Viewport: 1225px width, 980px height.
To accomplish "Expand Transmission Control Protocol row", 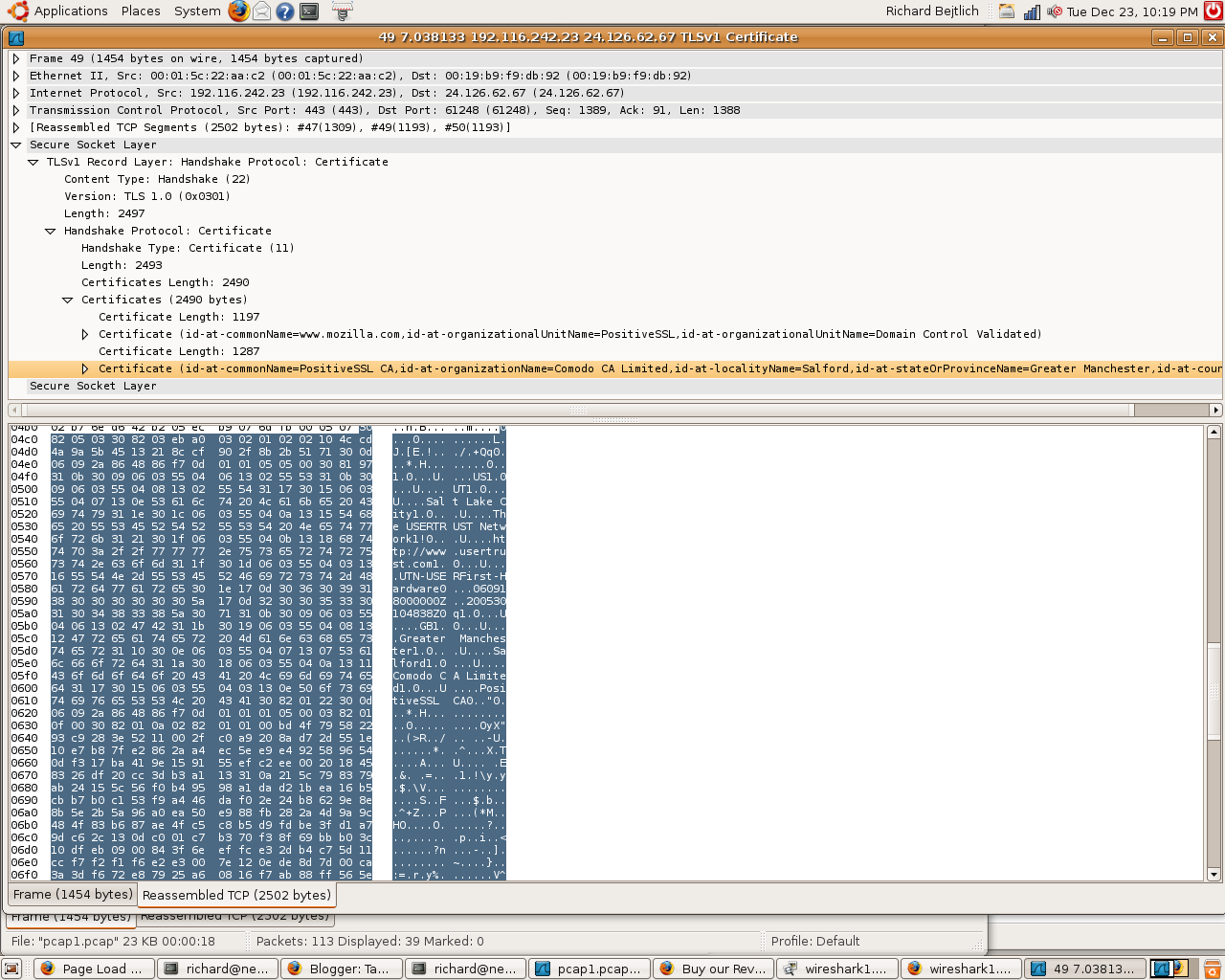I will coord(16,110).
